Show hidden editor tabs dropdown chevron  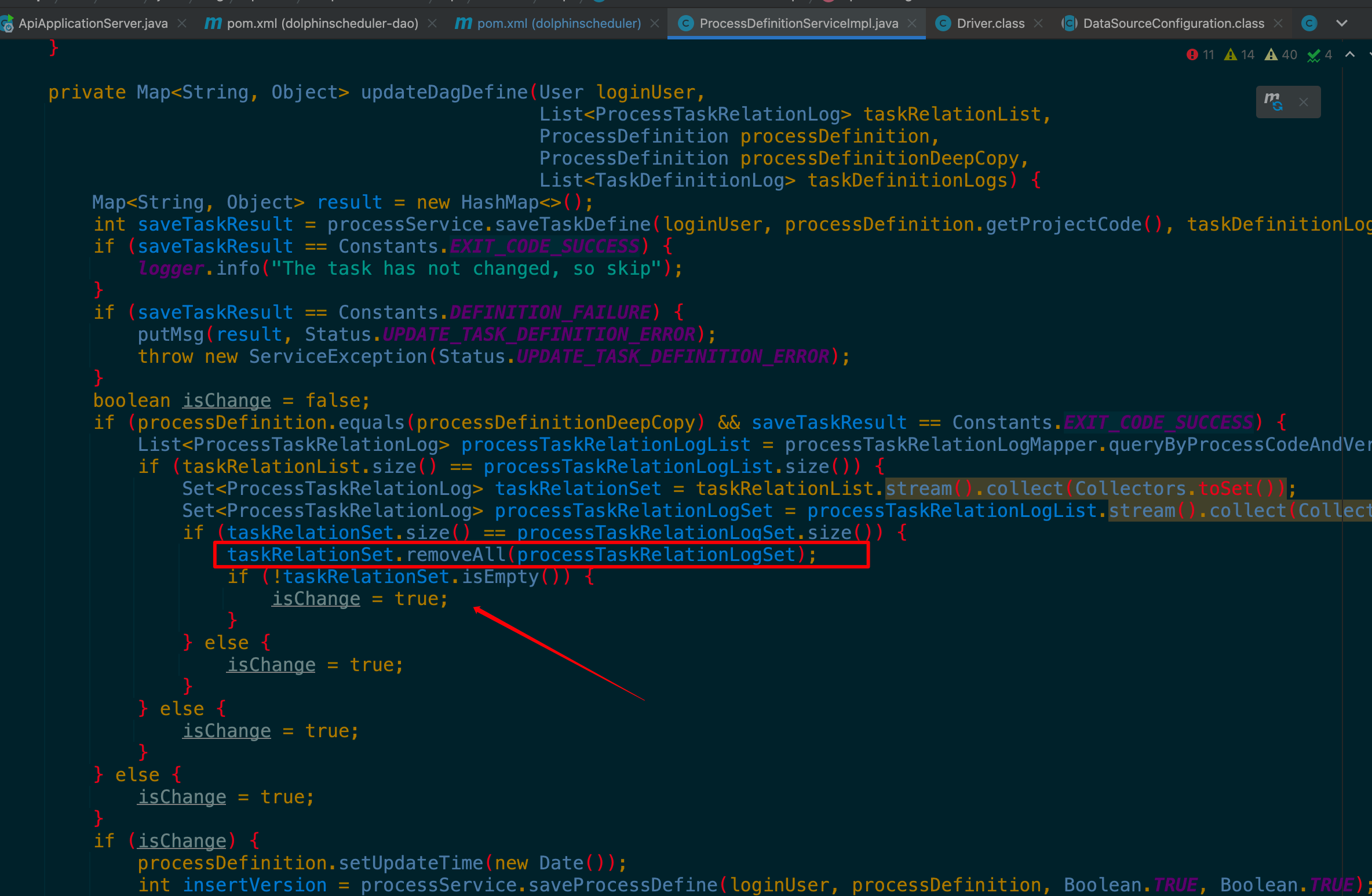(1342, 23)
